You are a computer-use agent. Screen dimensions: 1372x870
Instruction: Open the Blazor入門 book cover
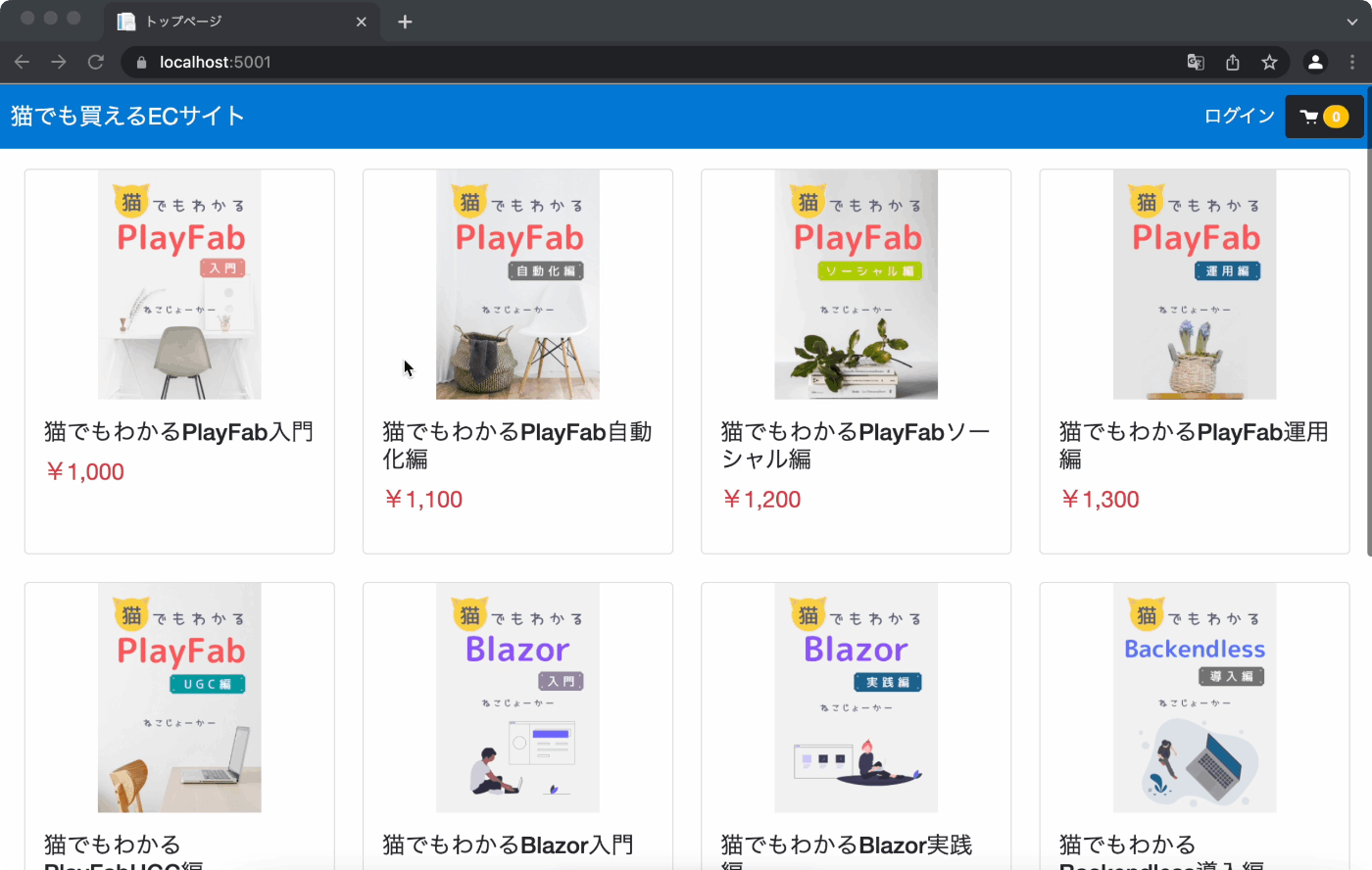[x=517, y=698]
